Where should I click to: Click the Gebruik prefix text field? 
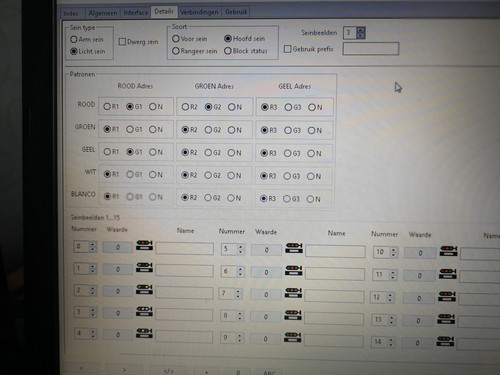click(x=371, y=49)
